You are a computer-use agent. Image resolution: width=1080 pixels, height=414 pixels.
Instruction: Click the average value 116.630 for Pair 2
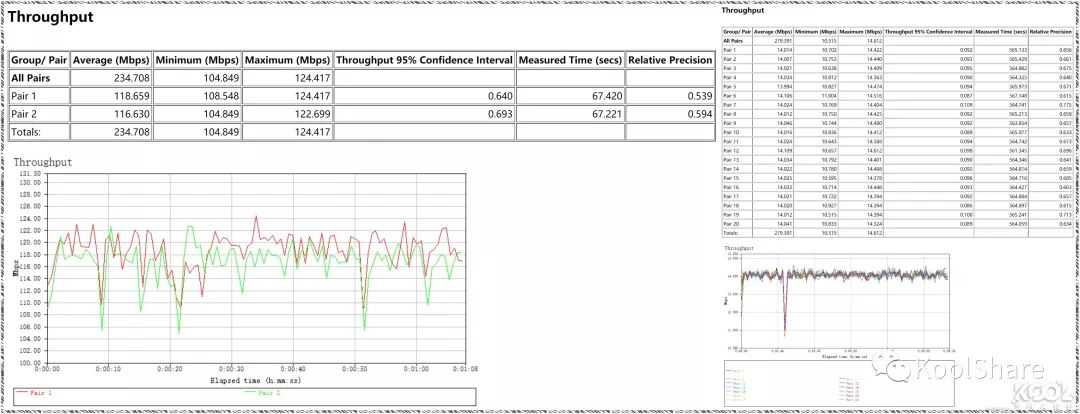coord(132,114)
